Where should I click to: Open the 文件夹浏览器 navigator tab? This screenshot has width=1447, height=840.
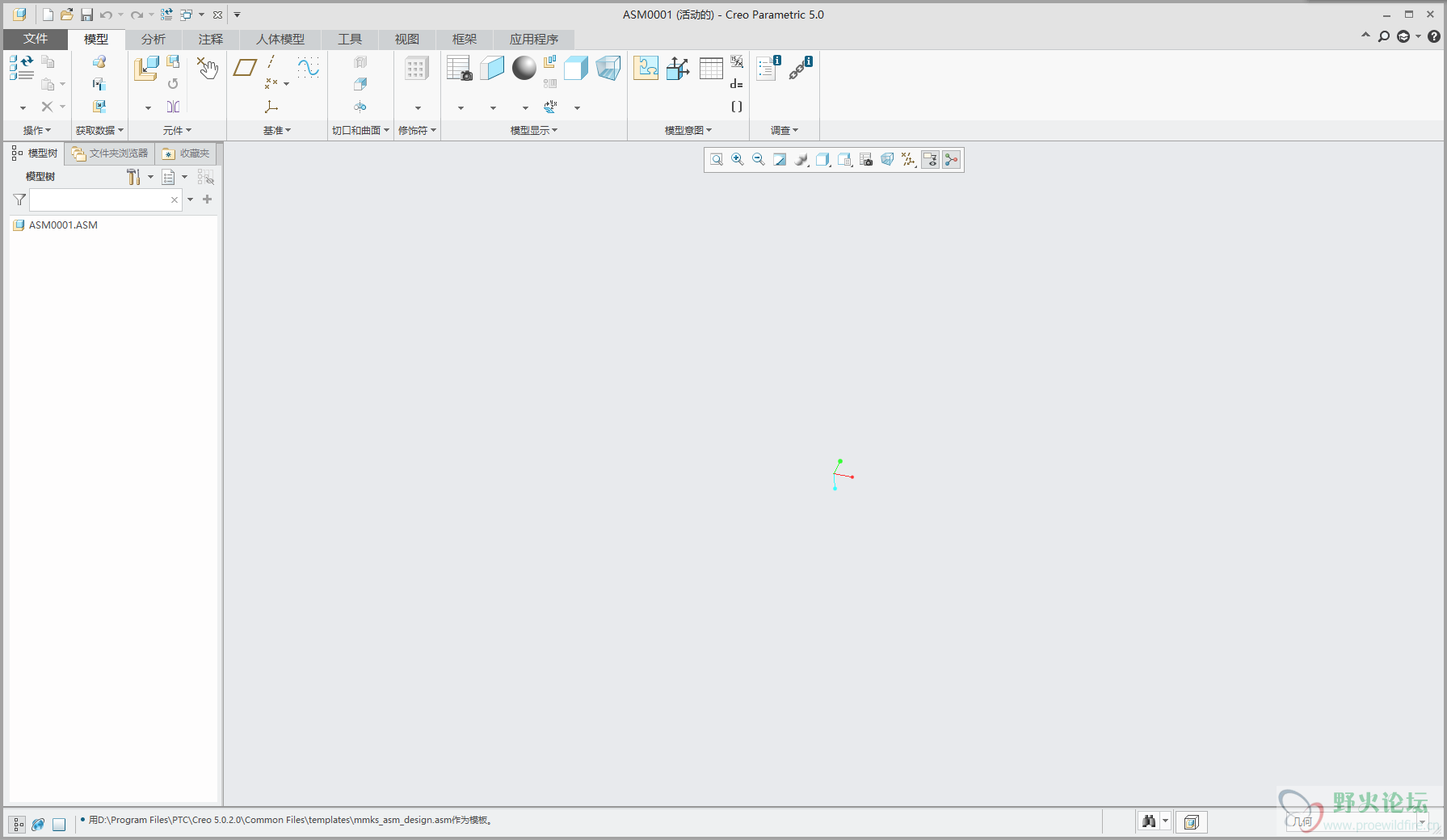click(110, 153)
